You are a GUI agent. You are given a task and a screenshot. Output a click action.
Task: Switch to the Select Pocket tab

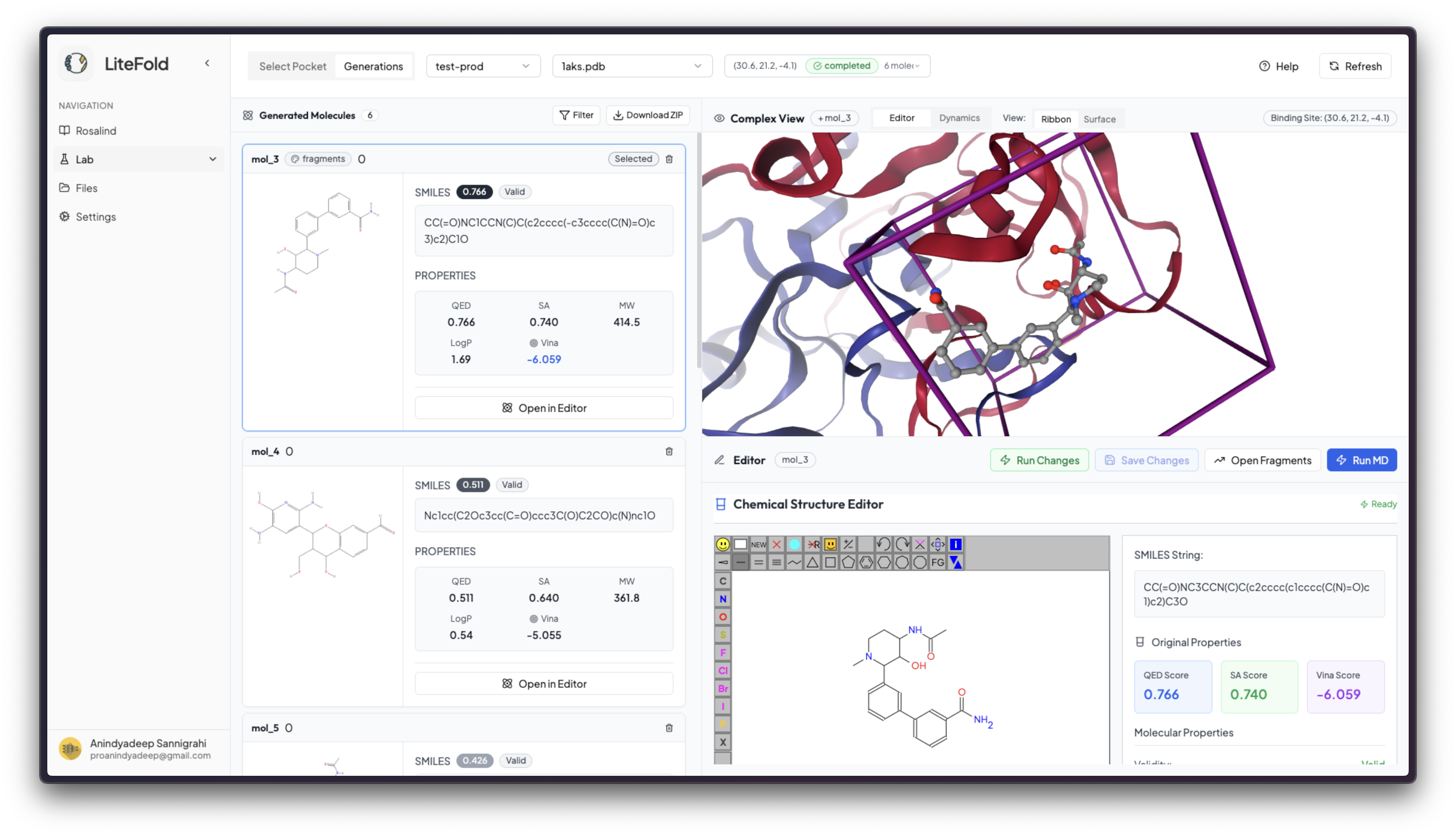[x=293, y=66]
